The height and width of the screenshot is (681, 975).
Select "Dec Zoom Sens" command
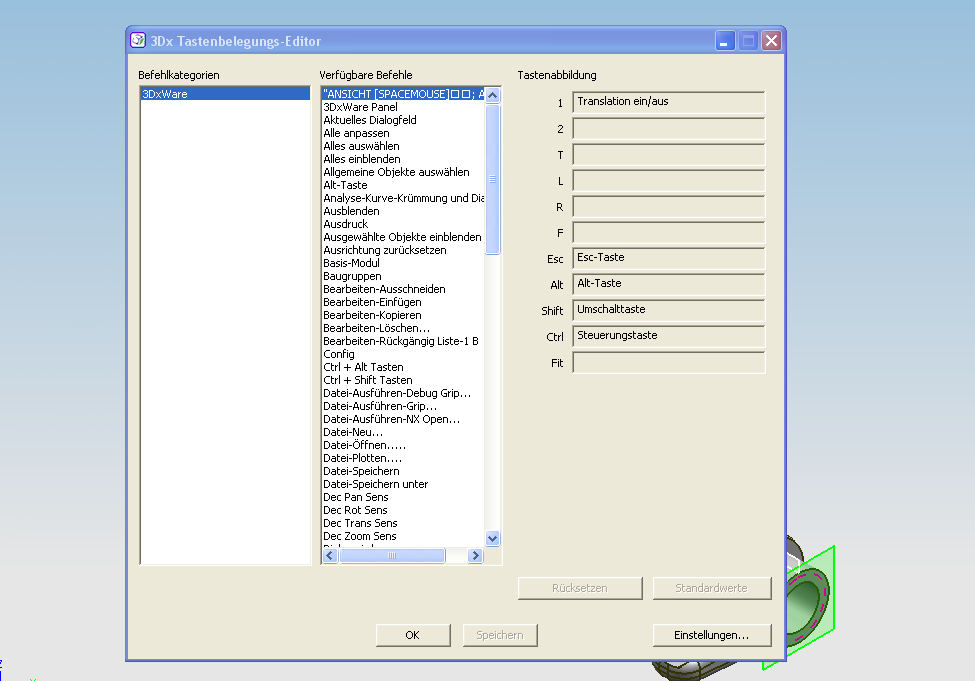[402, 537]
